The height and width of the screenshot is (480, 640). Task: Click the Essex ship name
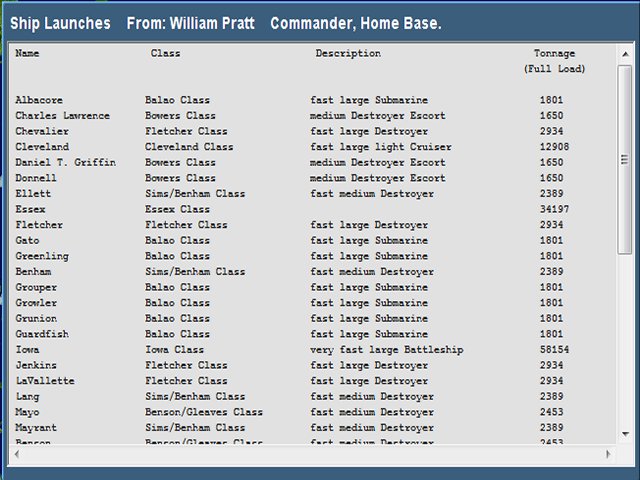[30, 209]
